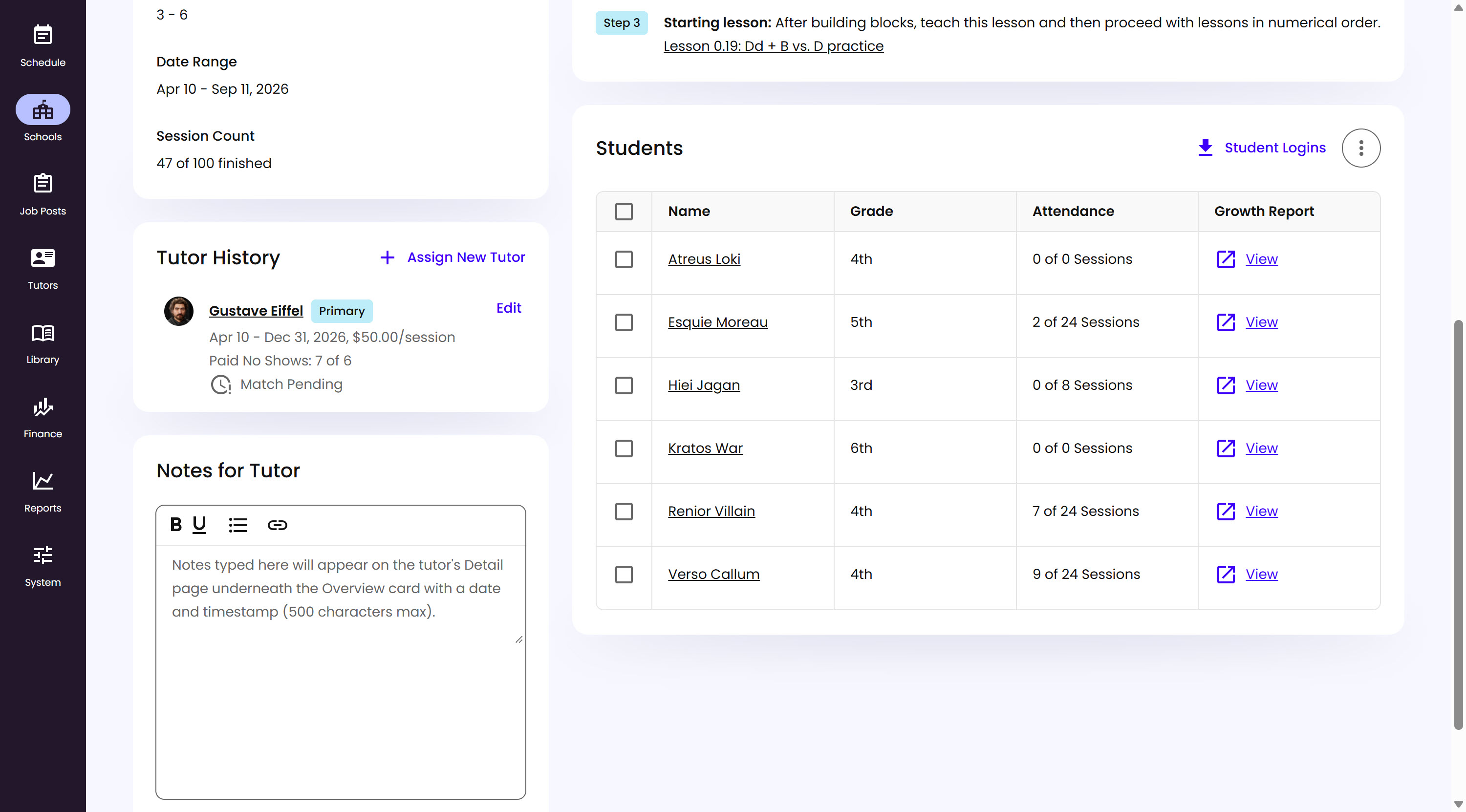Open the Schedule page from sidebar
This screenshot has height=812, width=1466.
(x=43, y=46)
